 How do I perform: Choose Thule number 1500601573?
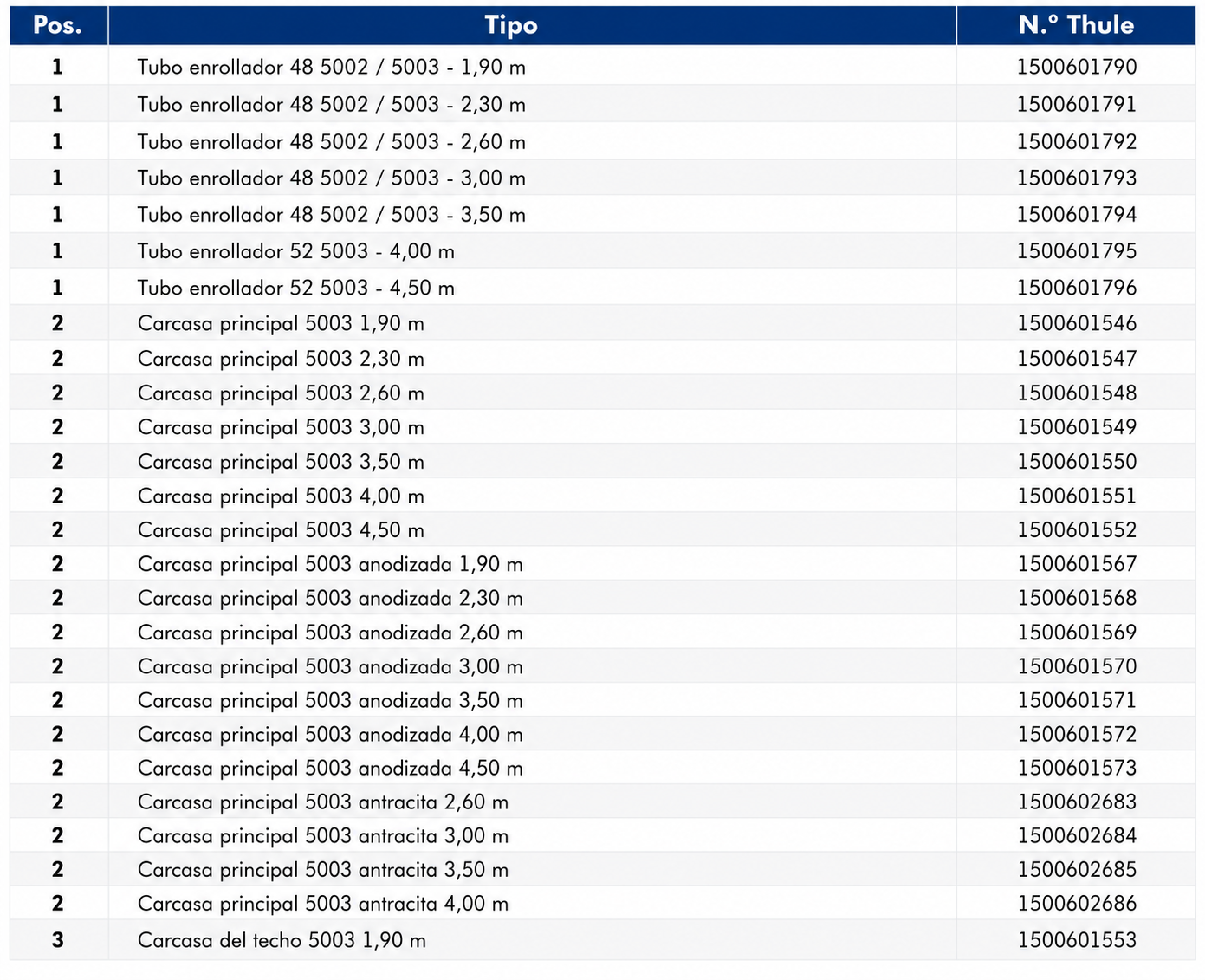coord(1077,768)
